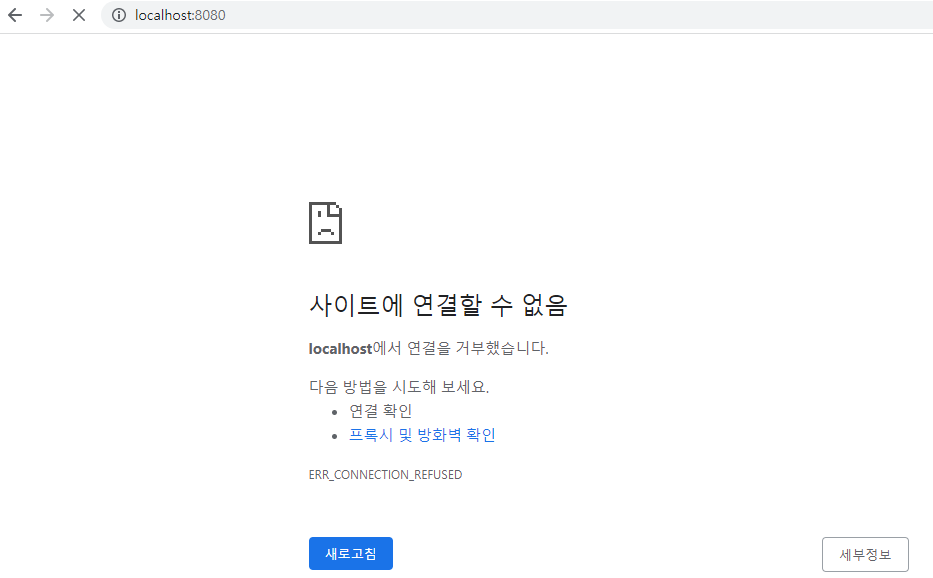Click the 연결 확인 bullet item
This screenshot has width=933, height=578.
click(380, 411)
